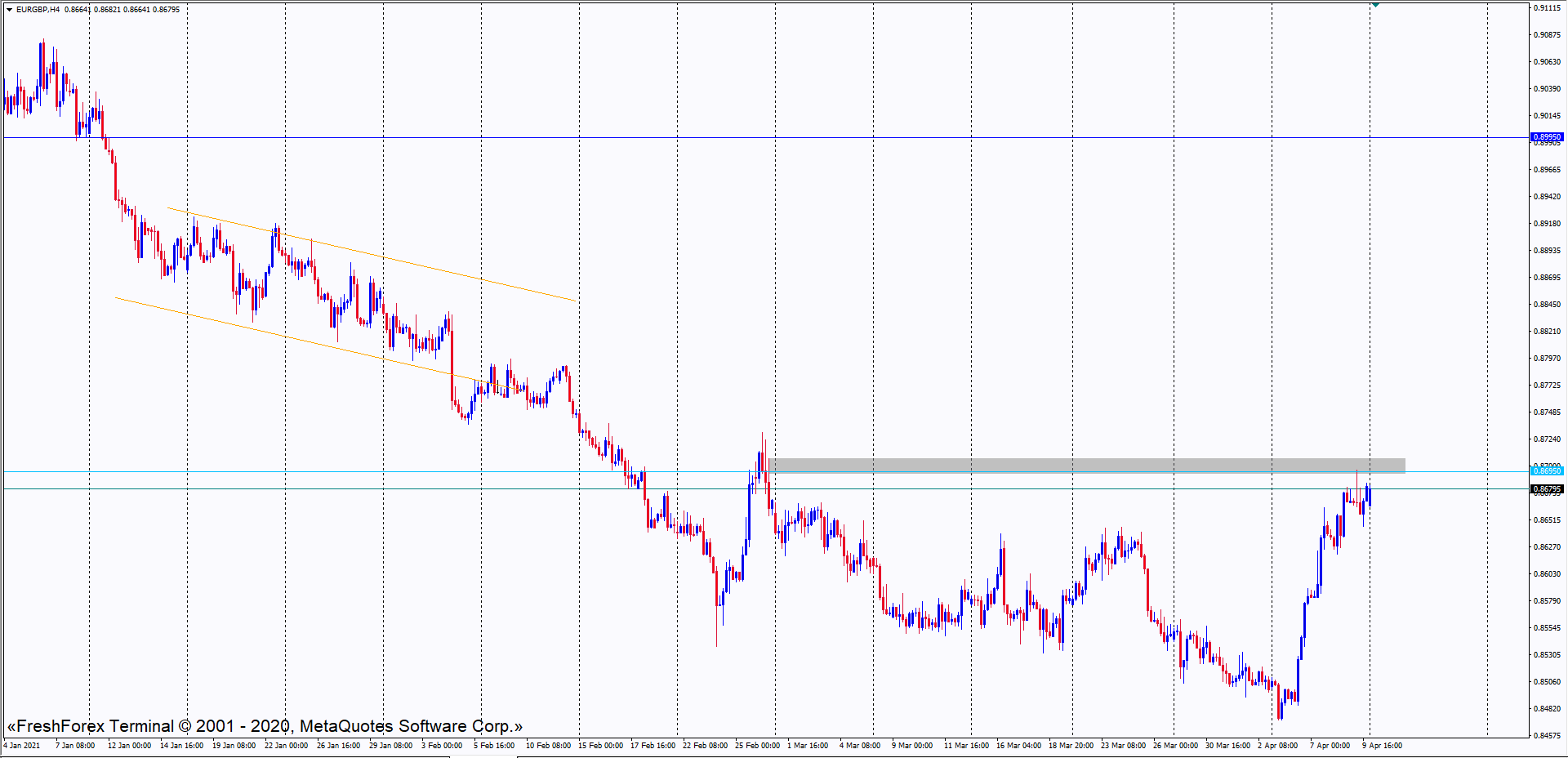Click the 22 Feb 08:00 time axis label
The image size is (1568, 758).
pyautogui.click(x=705, y=746)
